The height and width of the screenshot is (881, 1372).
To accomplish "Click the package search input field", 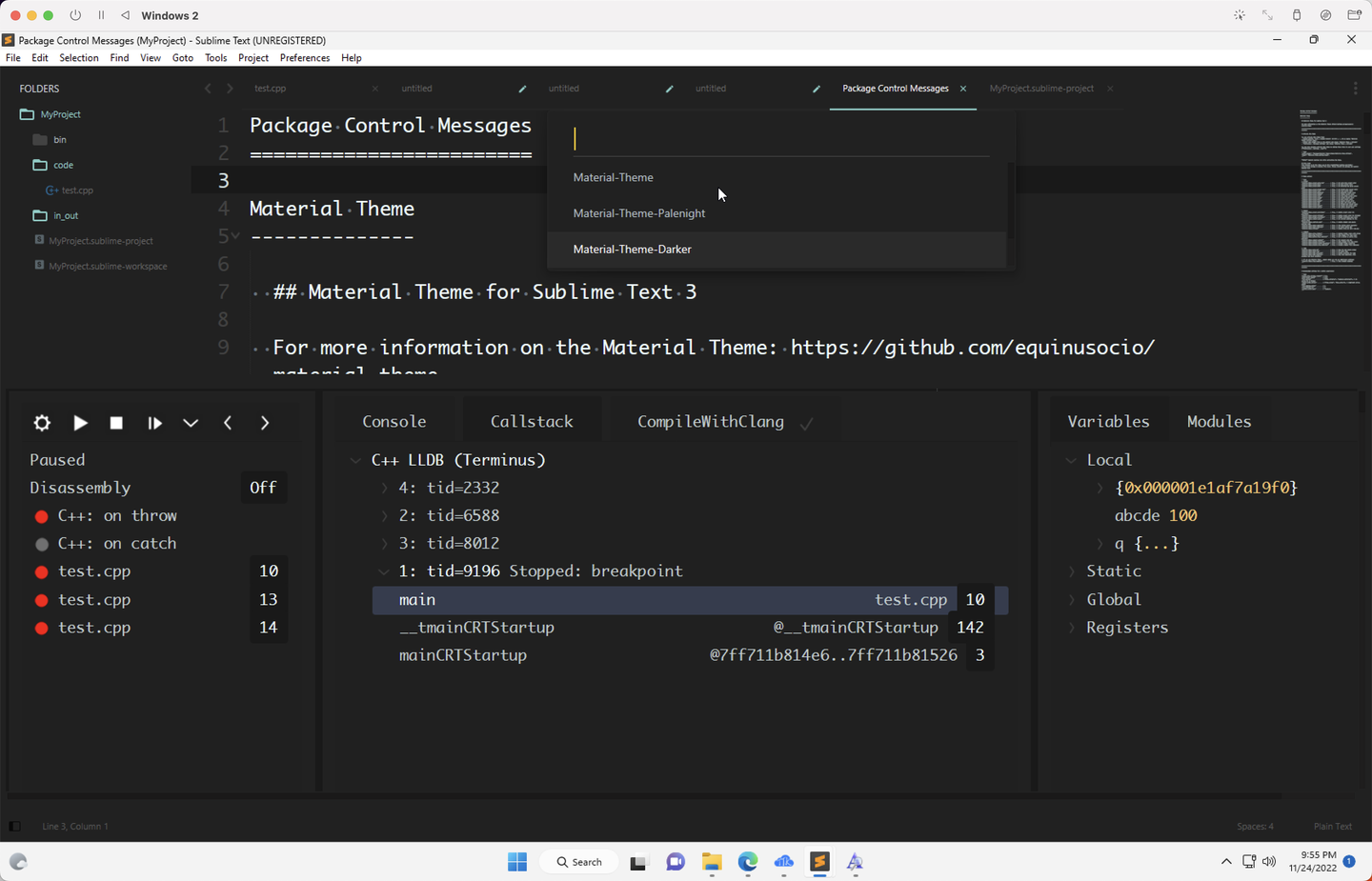I will pyautogui.click(x=779, y=137).
